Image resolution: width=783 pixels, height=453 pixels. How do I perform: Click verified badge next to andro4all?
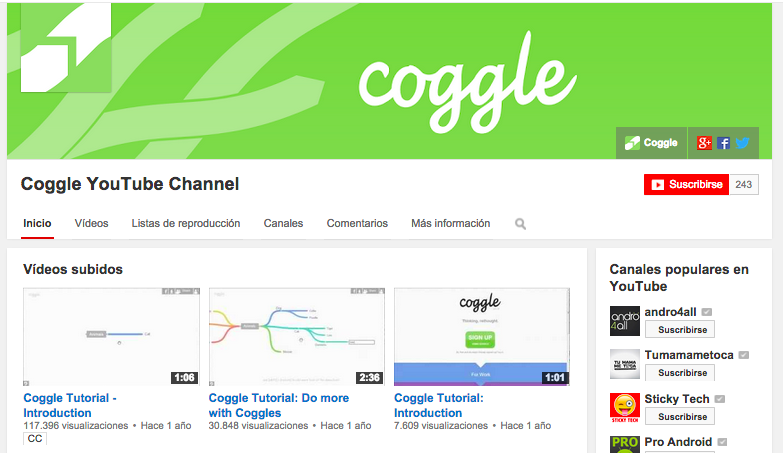(707, 312)
